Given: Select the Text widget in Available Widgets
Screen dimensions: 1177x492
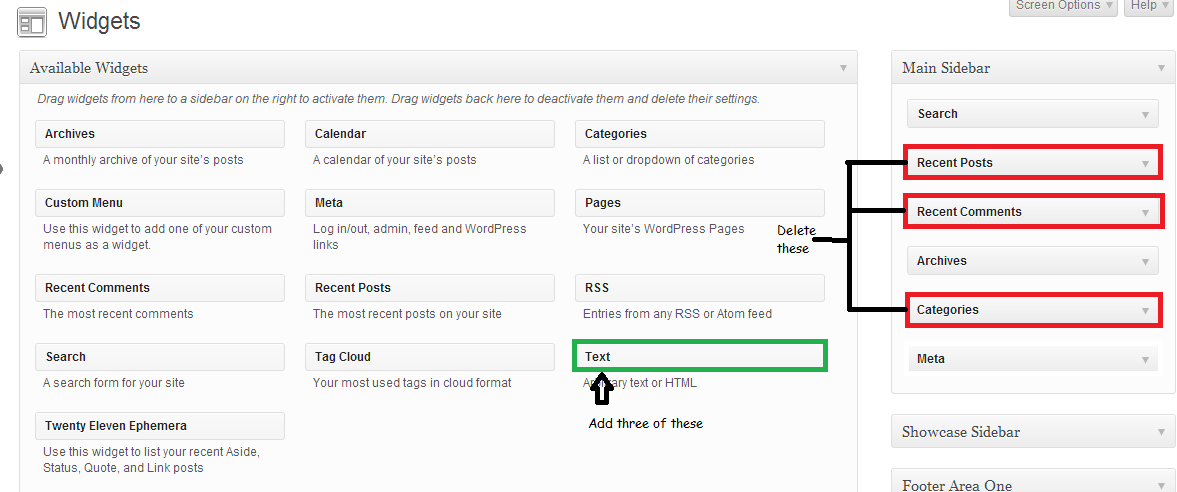Looking at the screenshot, I should (700, 356).
